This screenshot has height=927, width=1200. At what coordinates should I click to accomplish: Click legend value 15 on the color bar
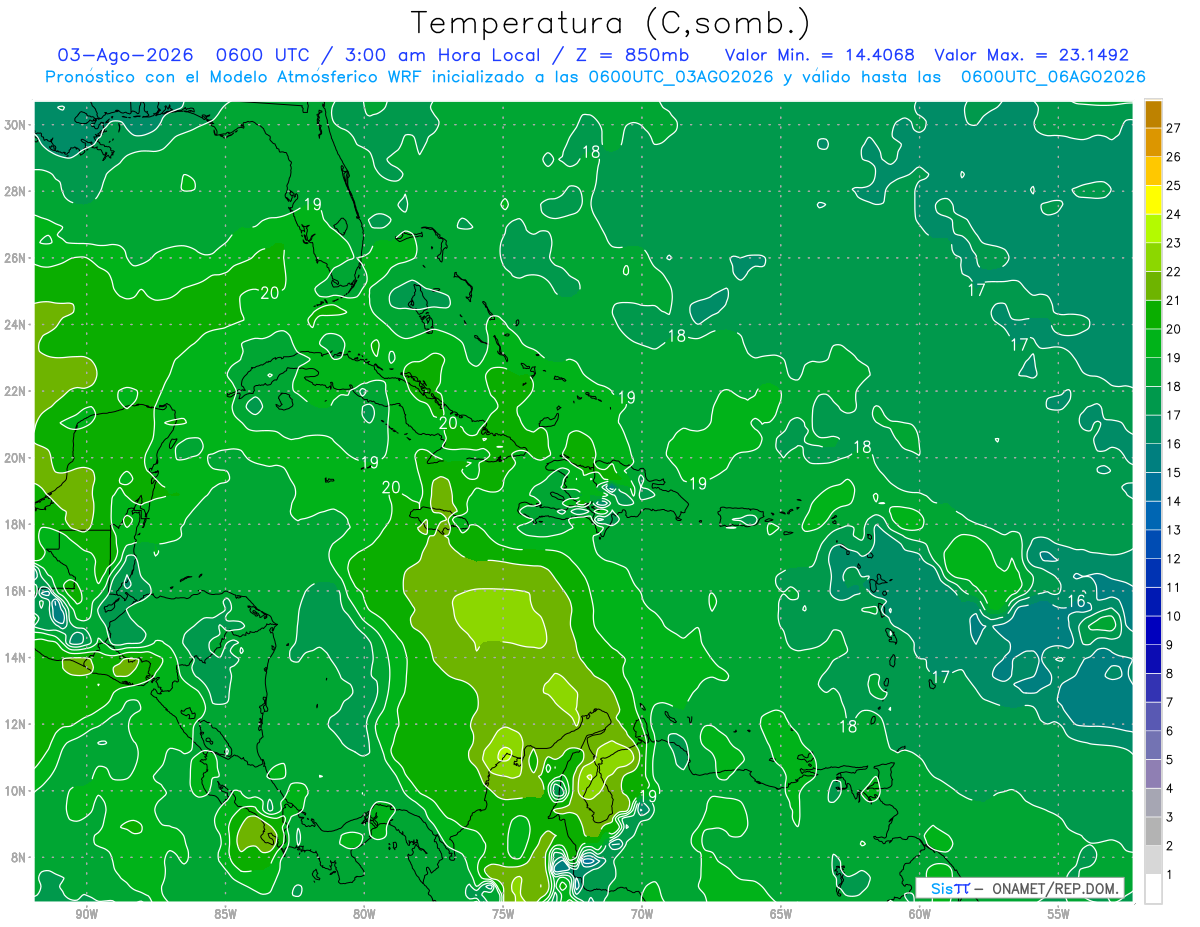click(1174, 472)
